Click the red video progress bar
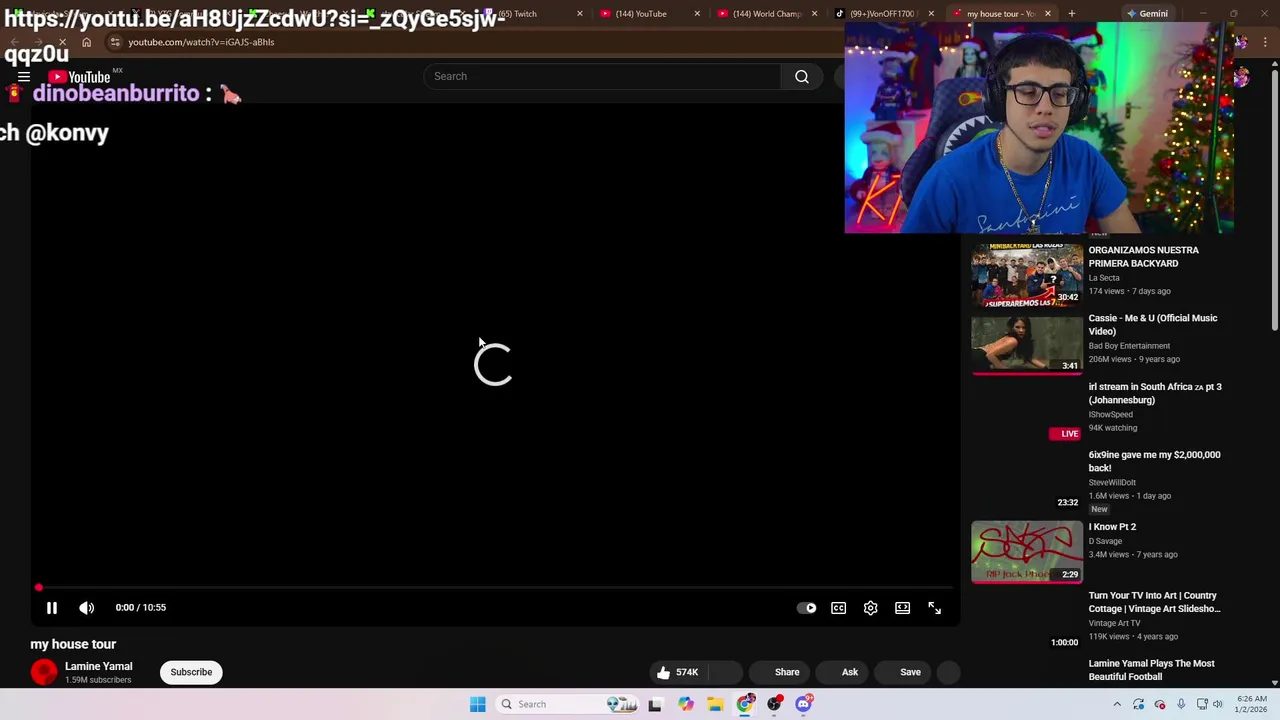Viewport: 1280px width, 720px height. 495,588
